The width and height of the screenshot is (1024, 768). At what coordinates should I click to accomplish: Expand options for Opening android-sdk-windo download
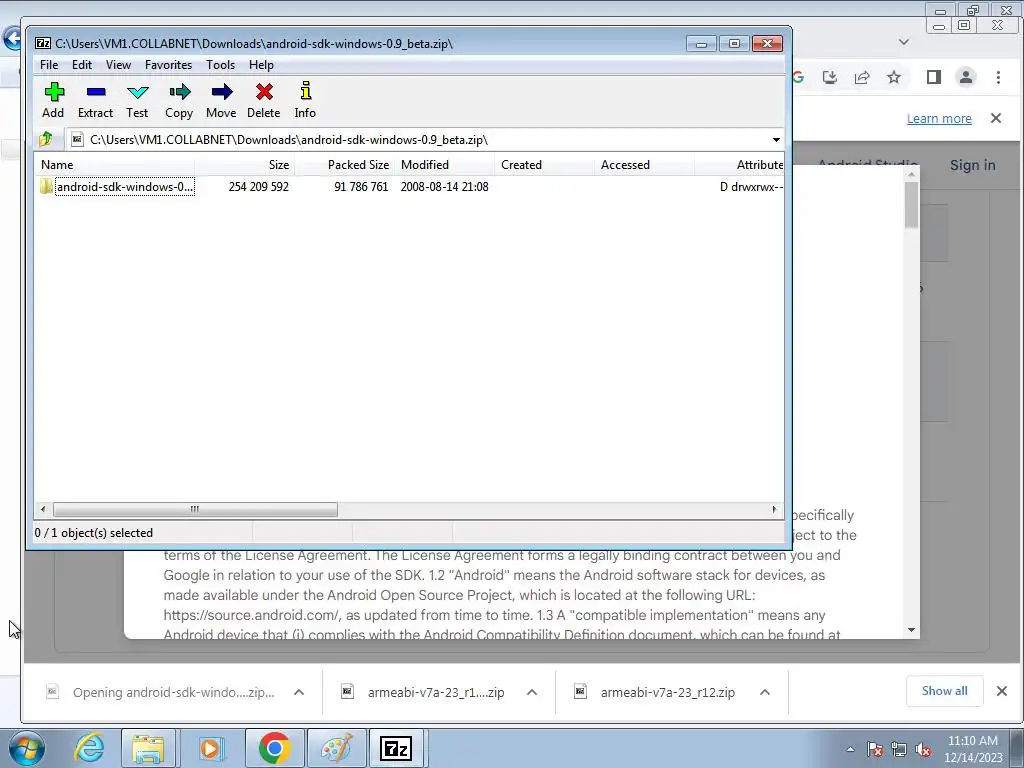click(299, 692)
